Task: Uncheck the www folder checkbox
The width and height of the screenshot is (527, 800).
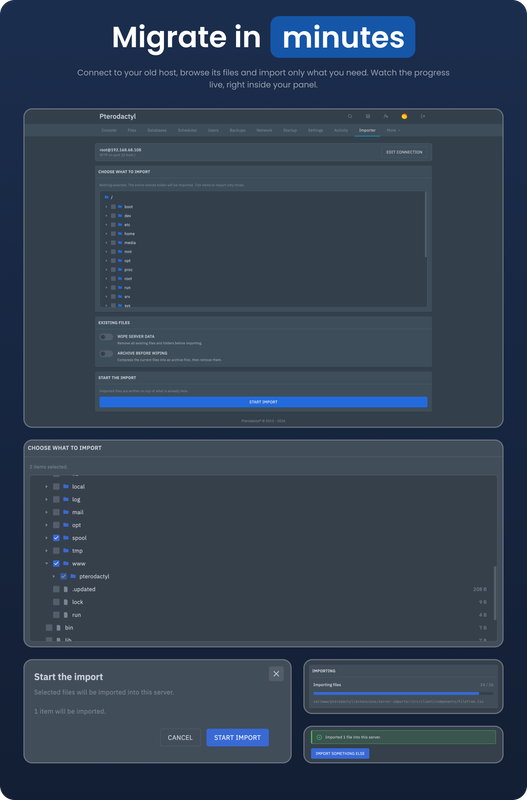Action: tap(56, 563)
